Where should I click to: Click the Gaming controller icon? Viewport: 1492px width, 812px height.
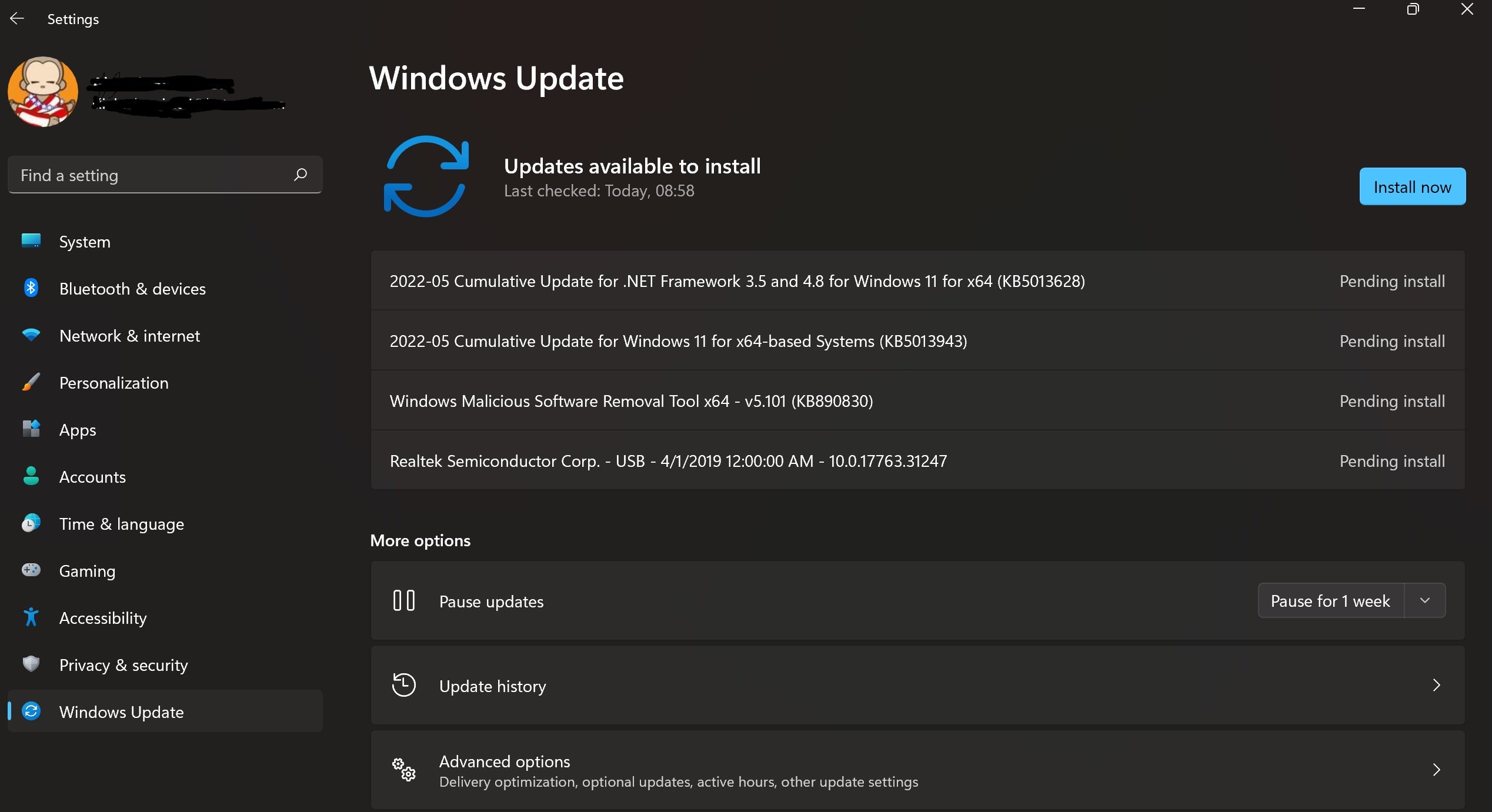(x=31, y=570)
